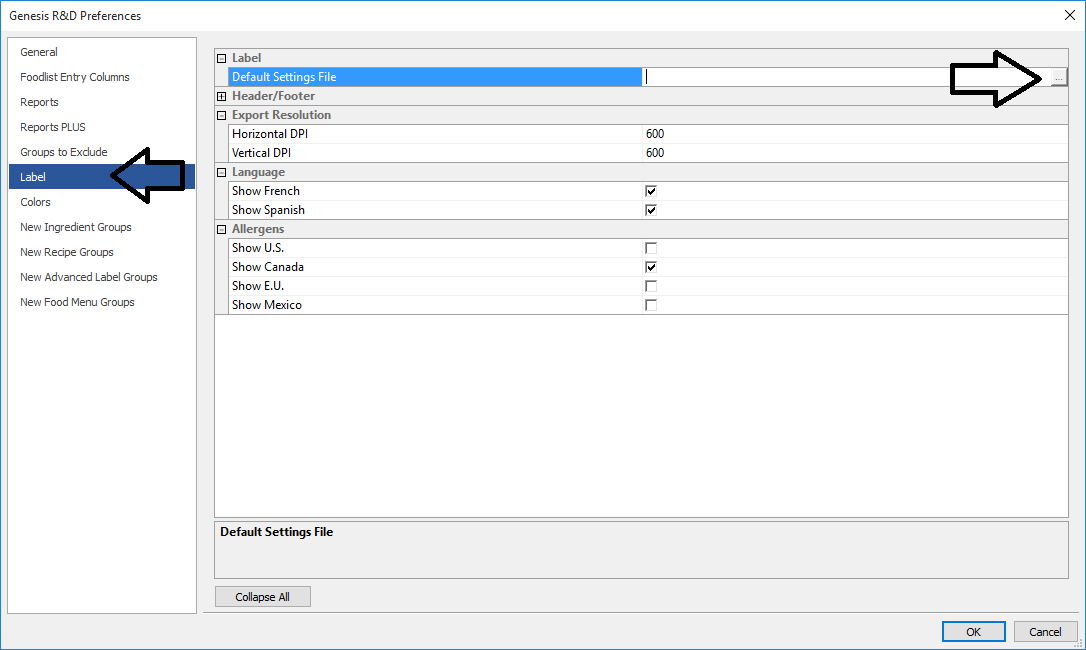The width and height of the screenshot is (1086, 650).
Task: Select Foodlist Entry Columns in sidebar
Action: pyautogui.click(x=75, y=77)
